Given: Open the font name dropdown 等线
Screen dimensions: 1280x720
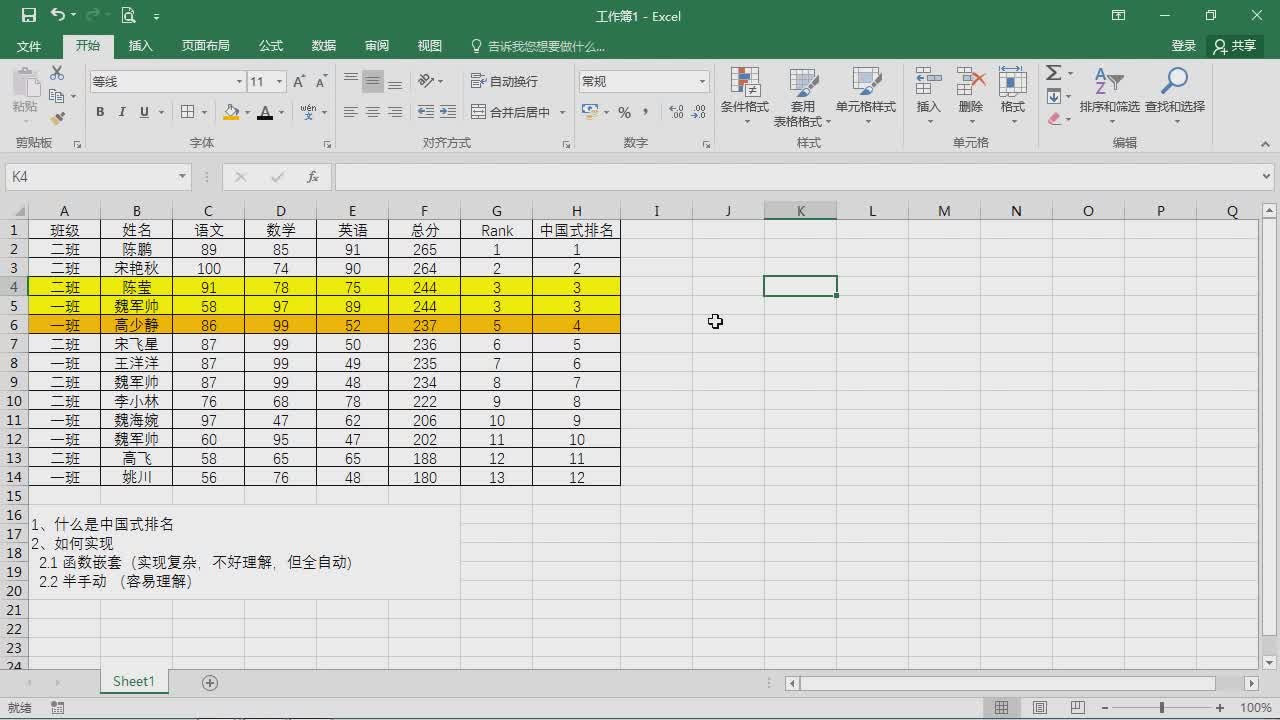Looking at the screenshot, I should (239, 82).
